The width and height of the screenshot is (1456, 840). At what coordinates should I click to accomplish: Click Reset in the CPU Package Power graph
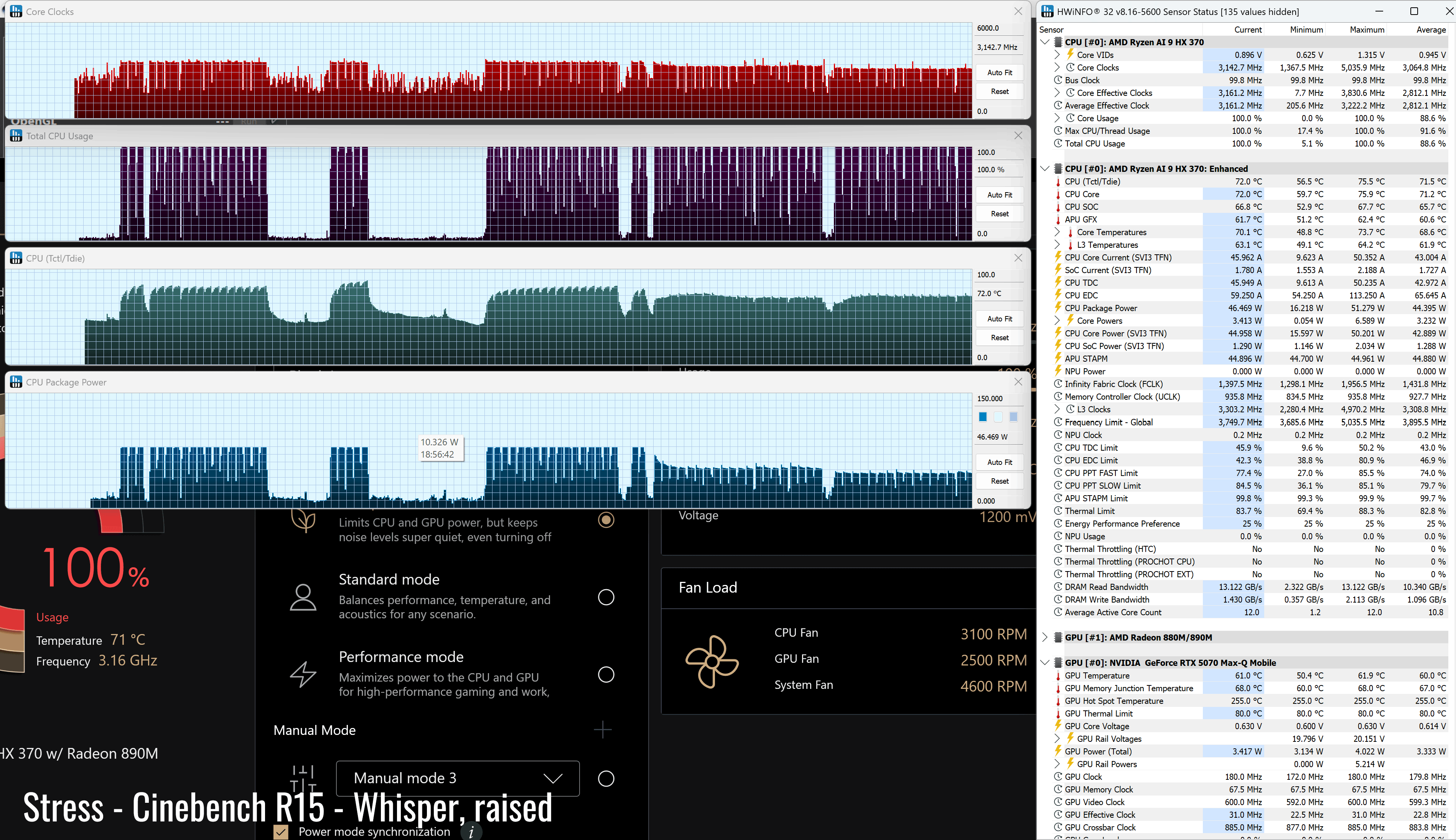(1000, 481)
